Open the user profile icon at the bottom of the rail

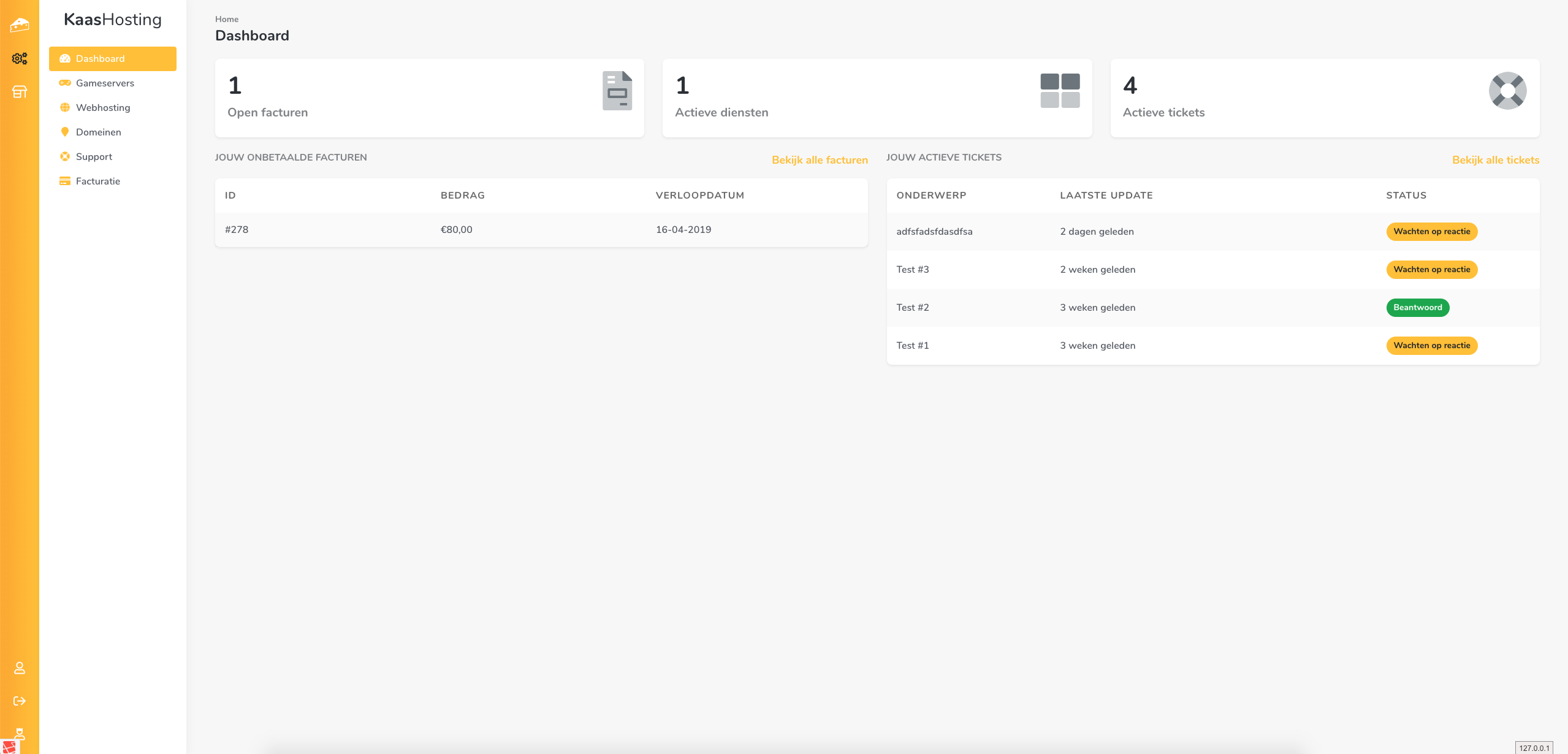click(20, 668)
